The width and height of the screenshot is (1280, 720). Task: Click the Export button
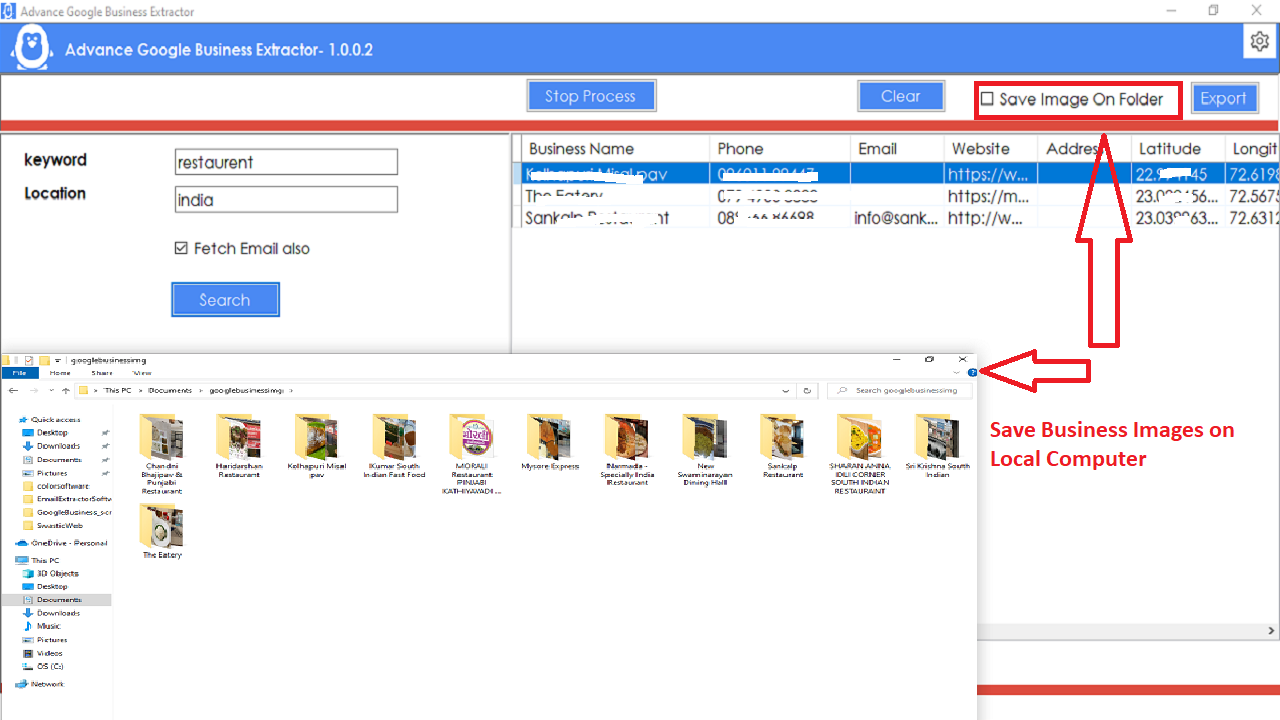click(1224, 98)
